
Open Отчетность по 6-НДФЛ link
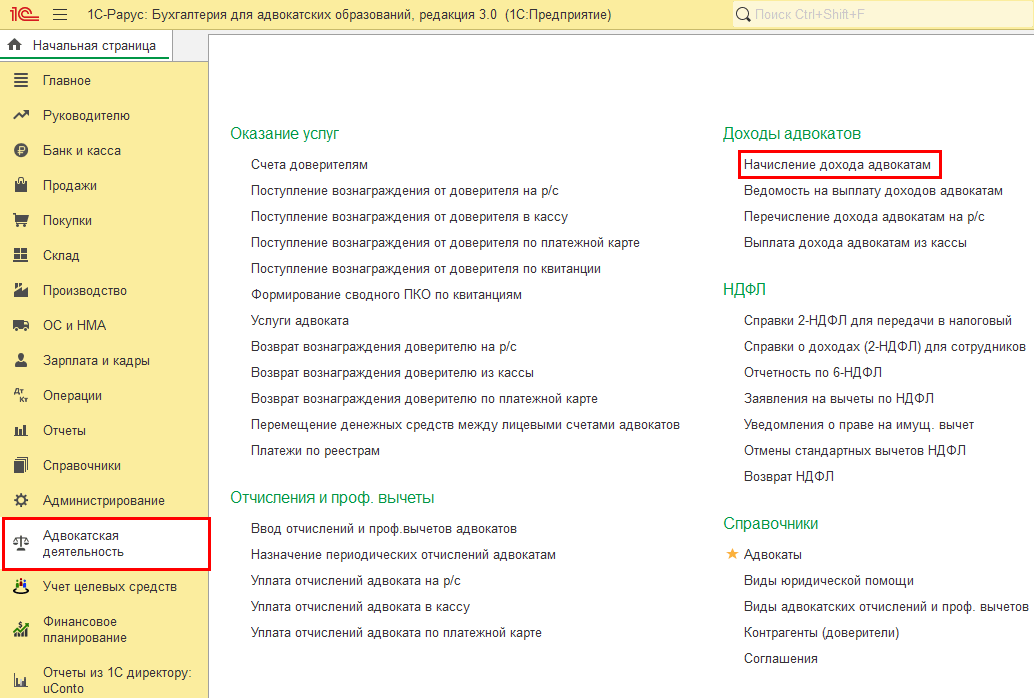tap(812, 372)
